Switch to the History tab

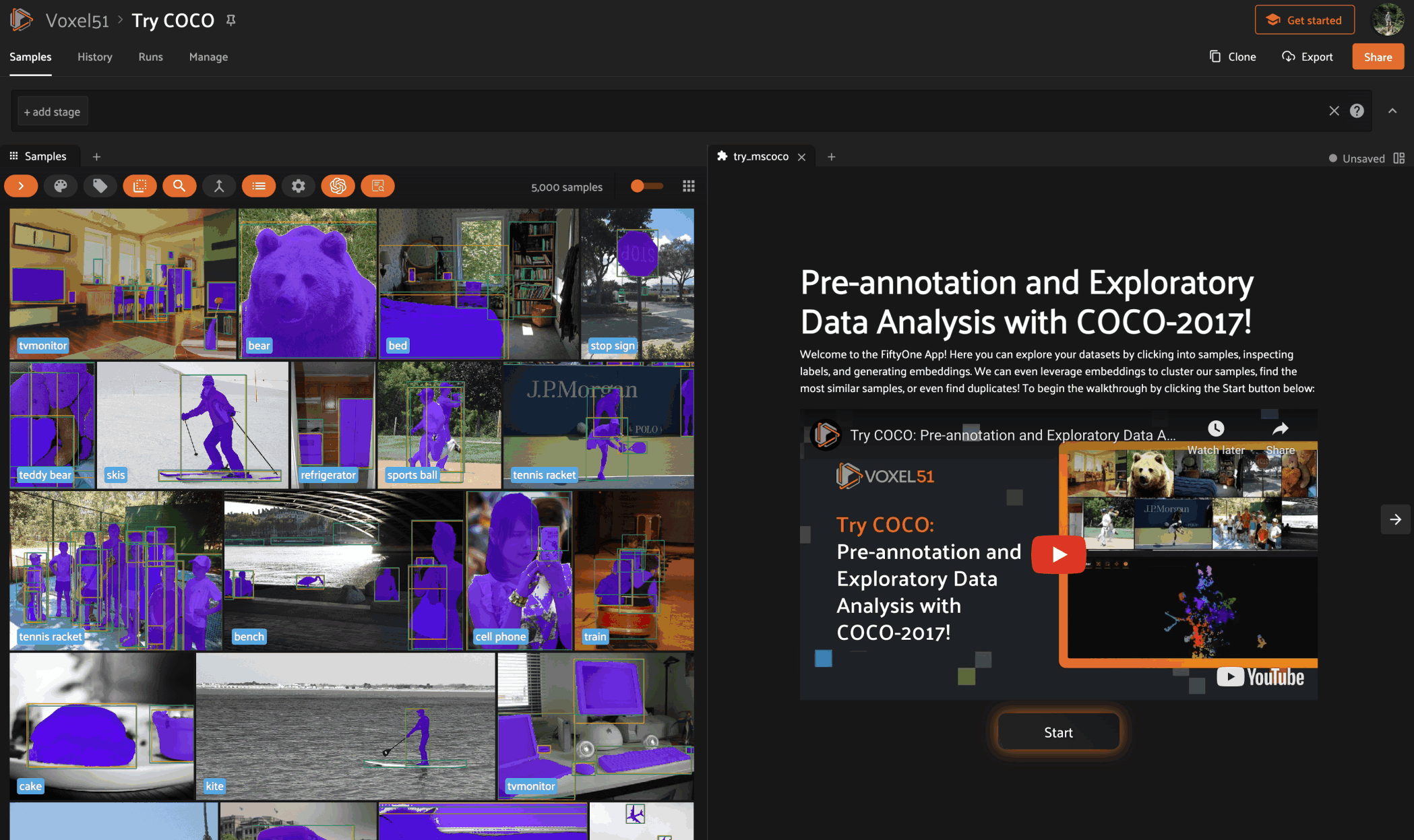[x=94, y=57]
